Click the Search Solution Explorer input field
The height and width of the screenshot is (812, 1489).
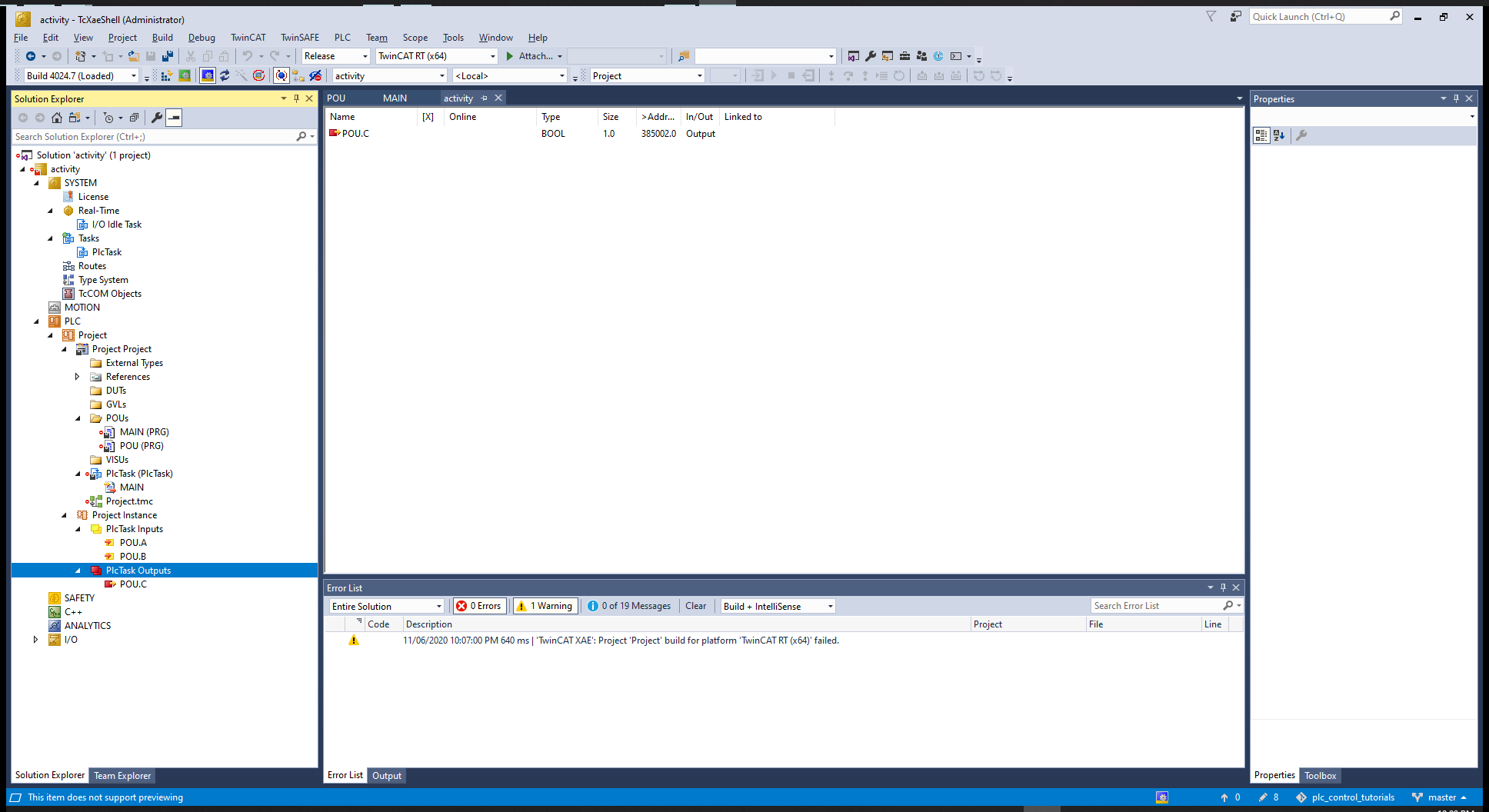[x=154, y=137]
